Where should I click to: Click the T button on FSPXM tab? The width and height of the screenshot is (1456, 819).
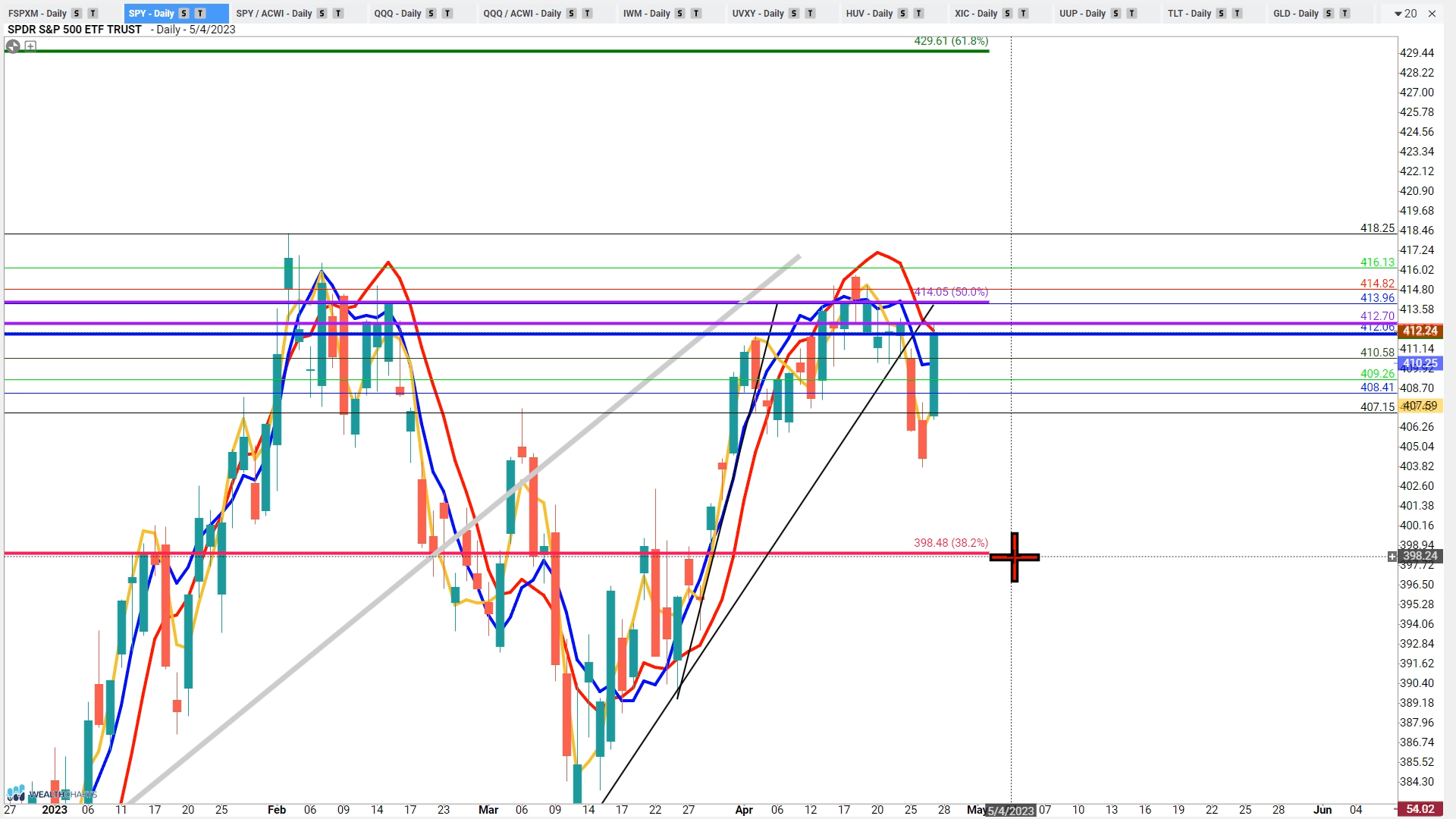93,14
